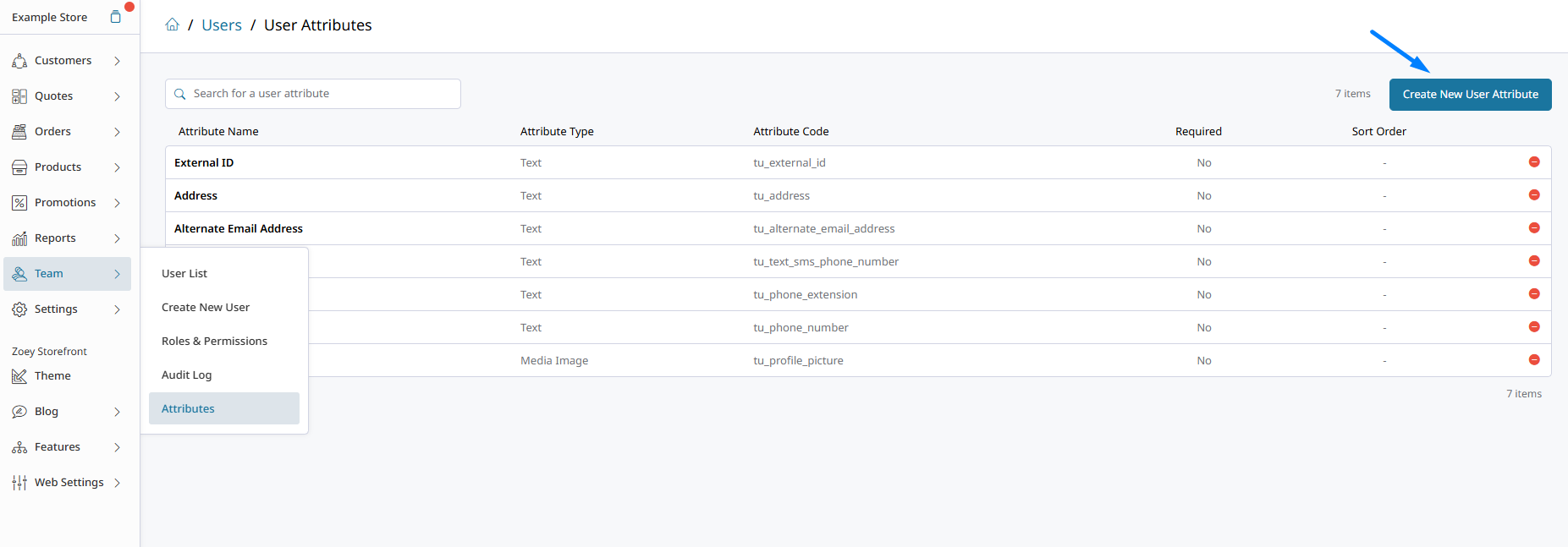1568x547 pixels.
Task: Click the Settings gear icon
Action: 19,309
